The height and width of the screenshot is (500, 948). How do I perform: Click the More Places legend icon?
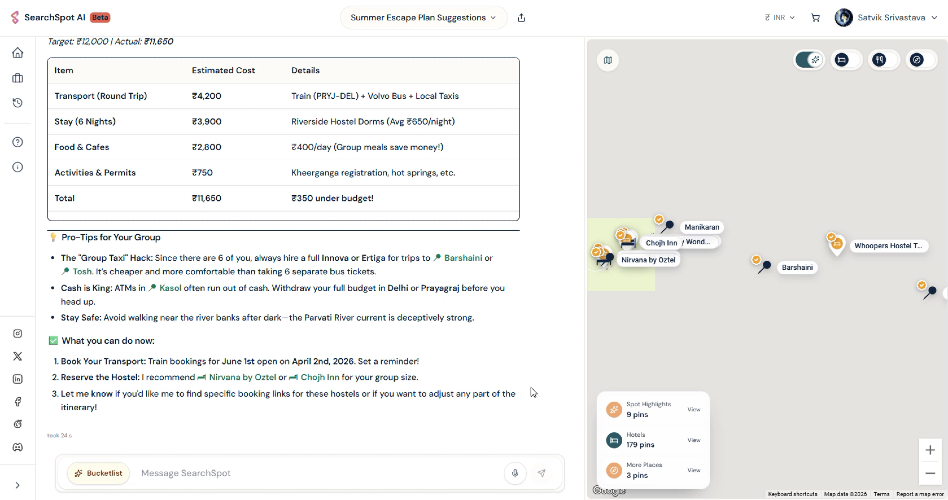[614, 470]
